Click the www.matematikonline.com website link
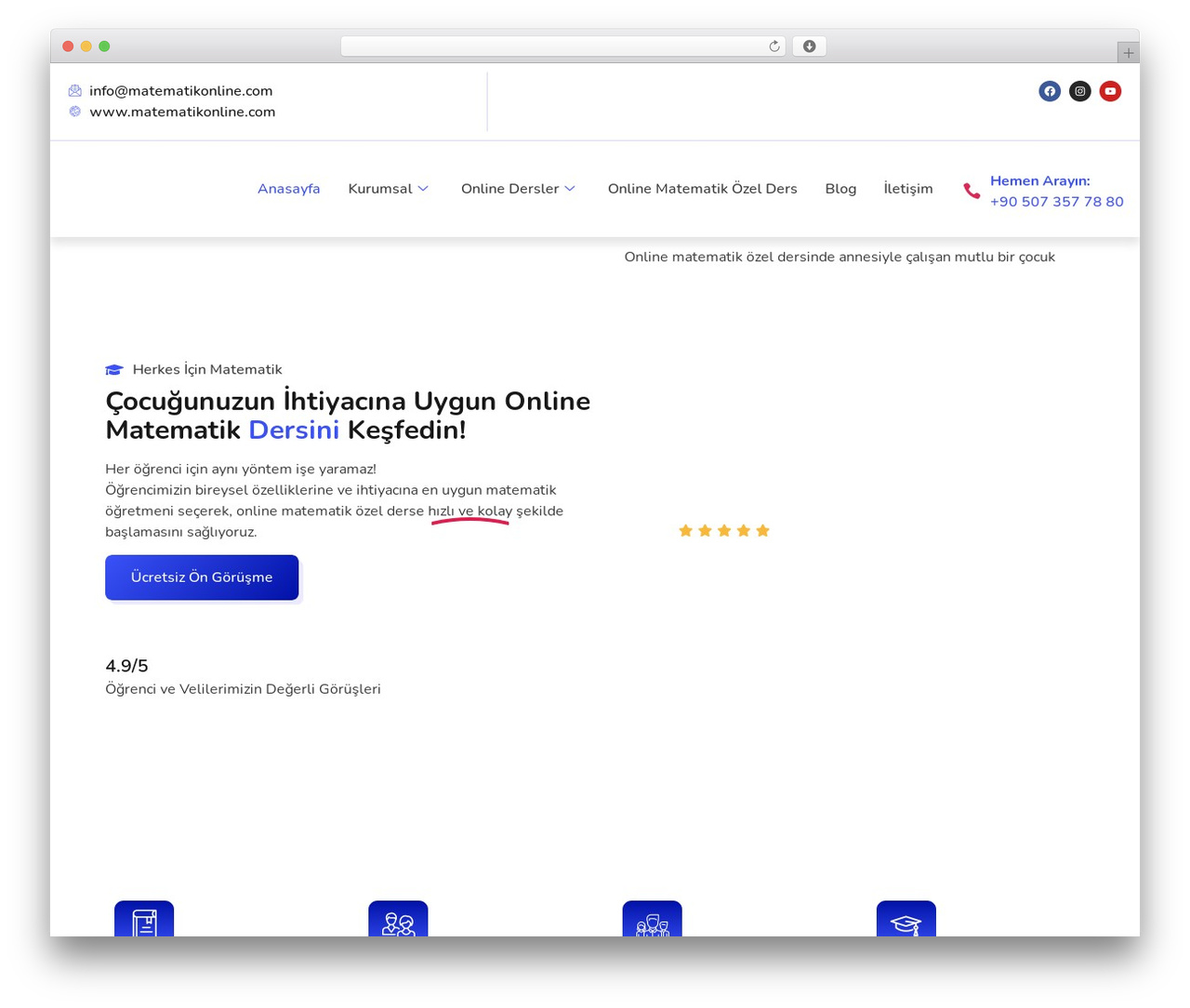 [x=182, y=112]
